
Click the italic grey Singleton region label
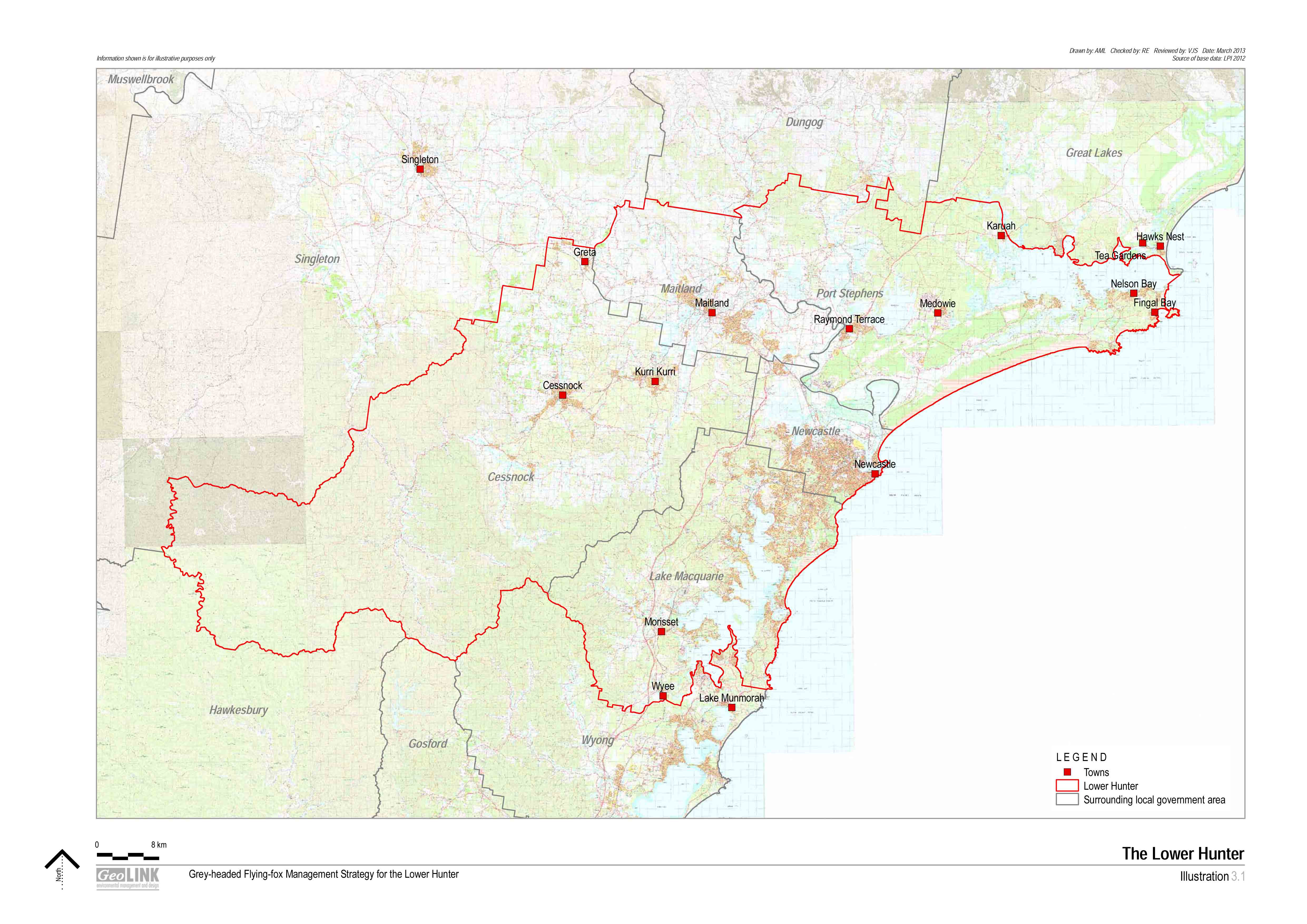pyautogui.click(x=317, y=259)
